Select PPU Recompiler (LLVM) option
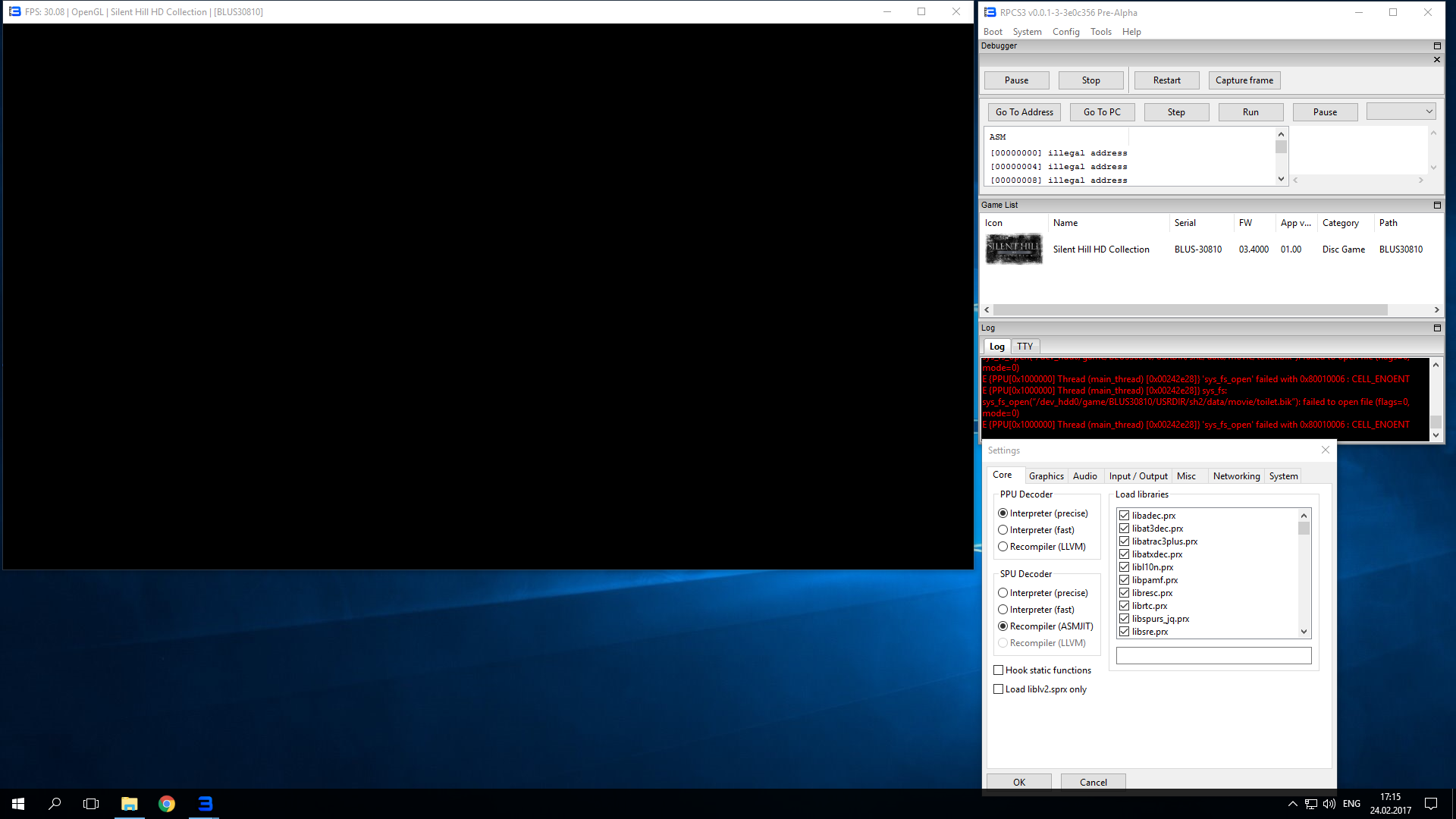The image size is (1456, 819). click(1003, 547)
